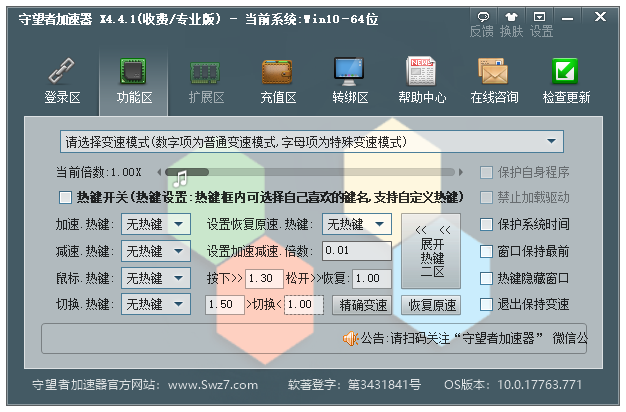Open the 设置恢复原速.热键 dropdown

pos(357,224)
